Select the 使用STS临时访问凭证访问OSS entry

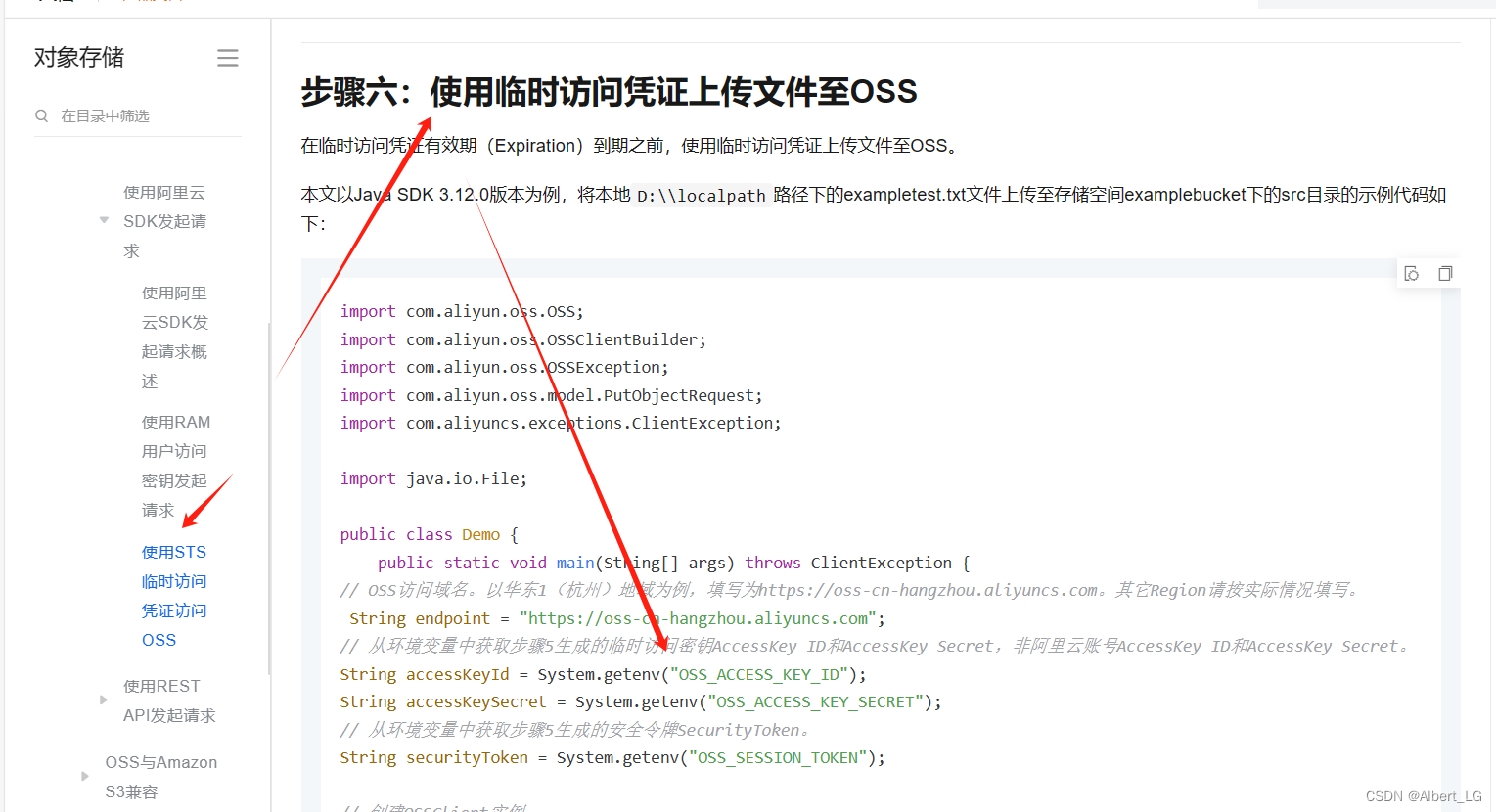[174, 595]
